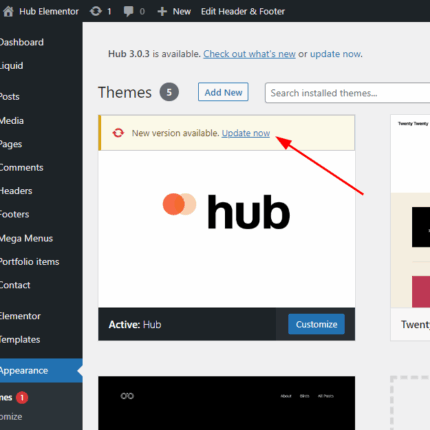Click 'Check out what's new' link
Screen dimensions: 430x430
pos(249,54)
